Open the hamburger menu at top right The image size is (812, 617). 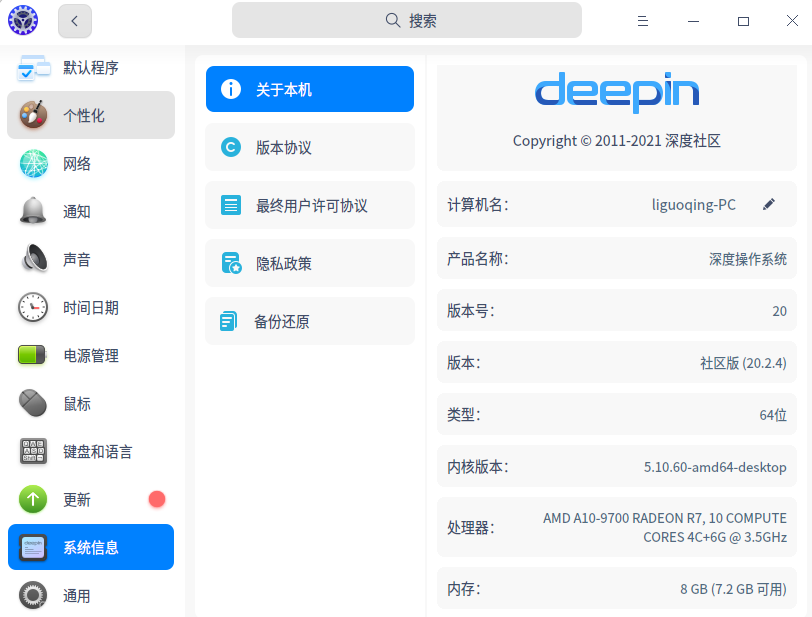click(x=643, y=20)
